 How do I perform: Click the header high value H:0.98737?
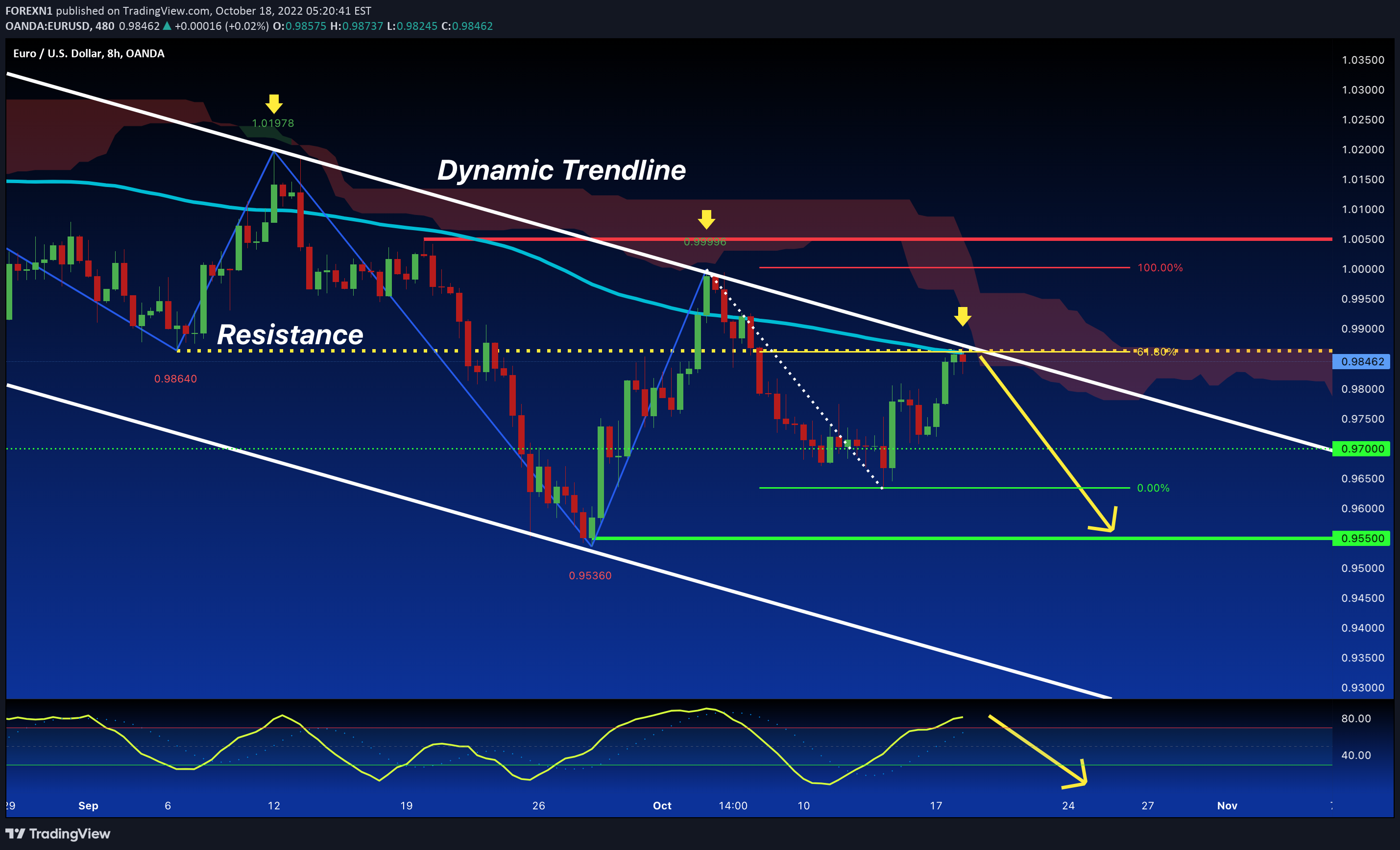356,26
